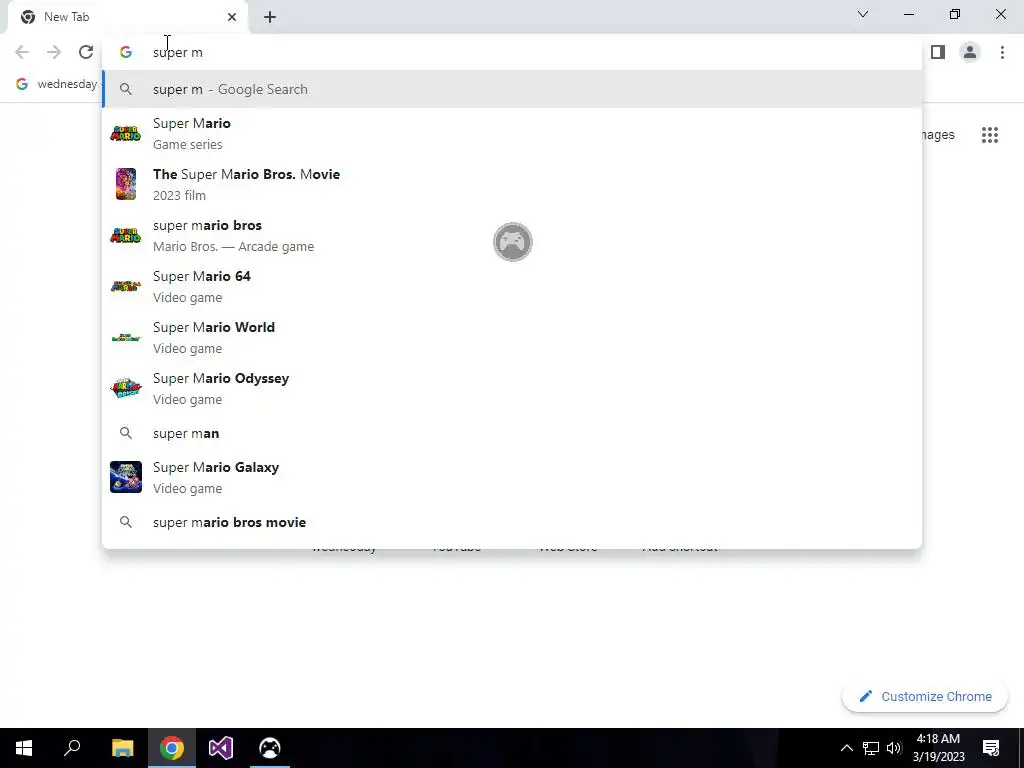Click the search icon beside 'super mario bros movie'
Viewport: 1024px width, 768px height.
click(126, 522)
